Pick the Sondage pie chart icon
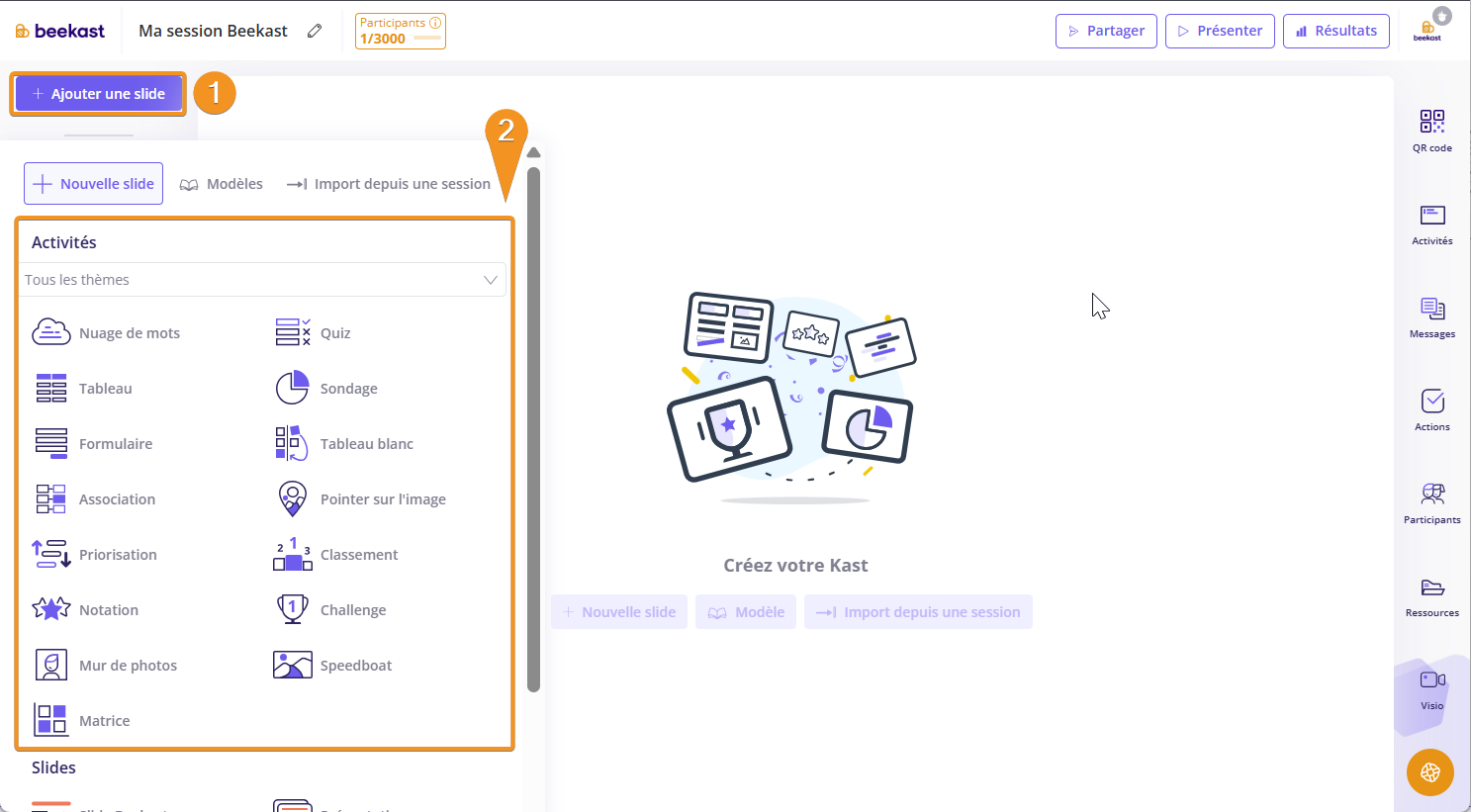1471x812 pixels. pos(292,388)
